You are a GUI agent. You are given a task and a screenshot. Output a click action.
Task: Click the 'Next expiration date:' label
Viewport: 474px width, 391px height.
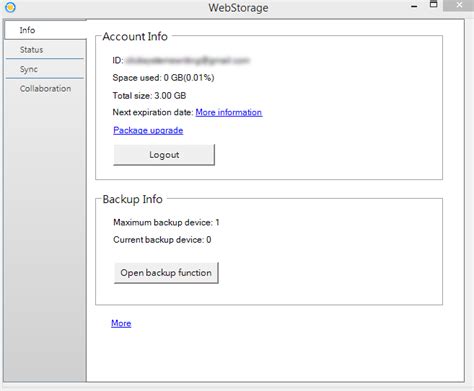click(153, 112)
